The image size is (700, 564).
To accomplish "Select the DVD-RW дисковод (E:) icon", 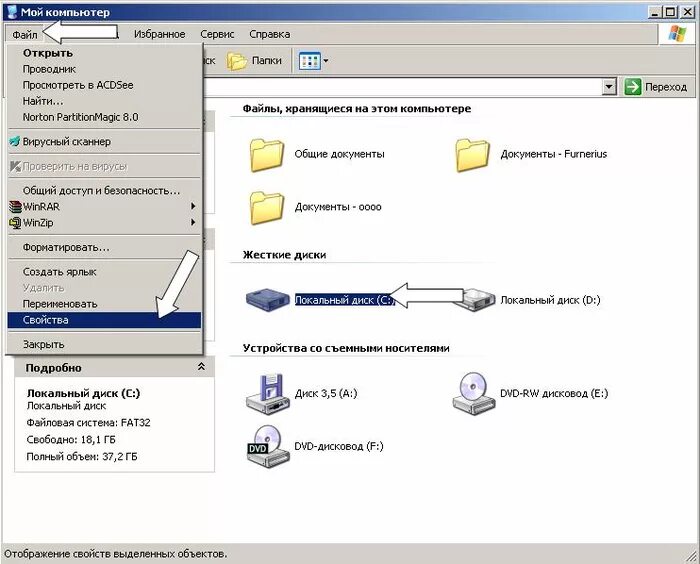I will click(x=473, y=393).
